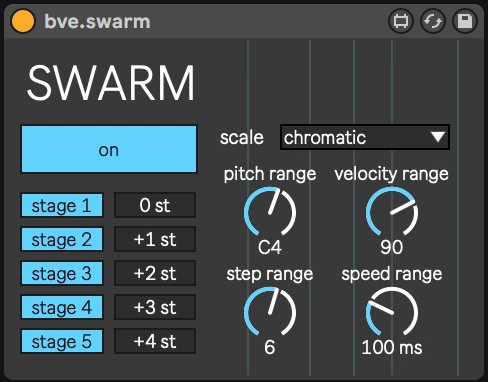Disable the stage 2 toggle
The height and width of the screenshot is (382, 488).
tap(62, 239)
